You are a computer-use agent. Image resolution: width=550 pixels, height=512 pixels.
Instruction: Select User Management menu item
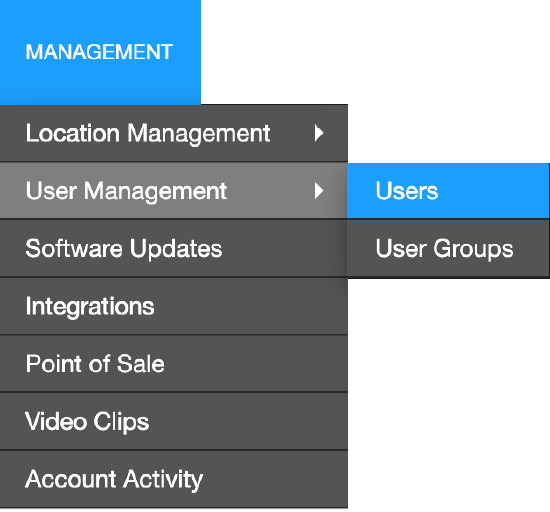174,191
